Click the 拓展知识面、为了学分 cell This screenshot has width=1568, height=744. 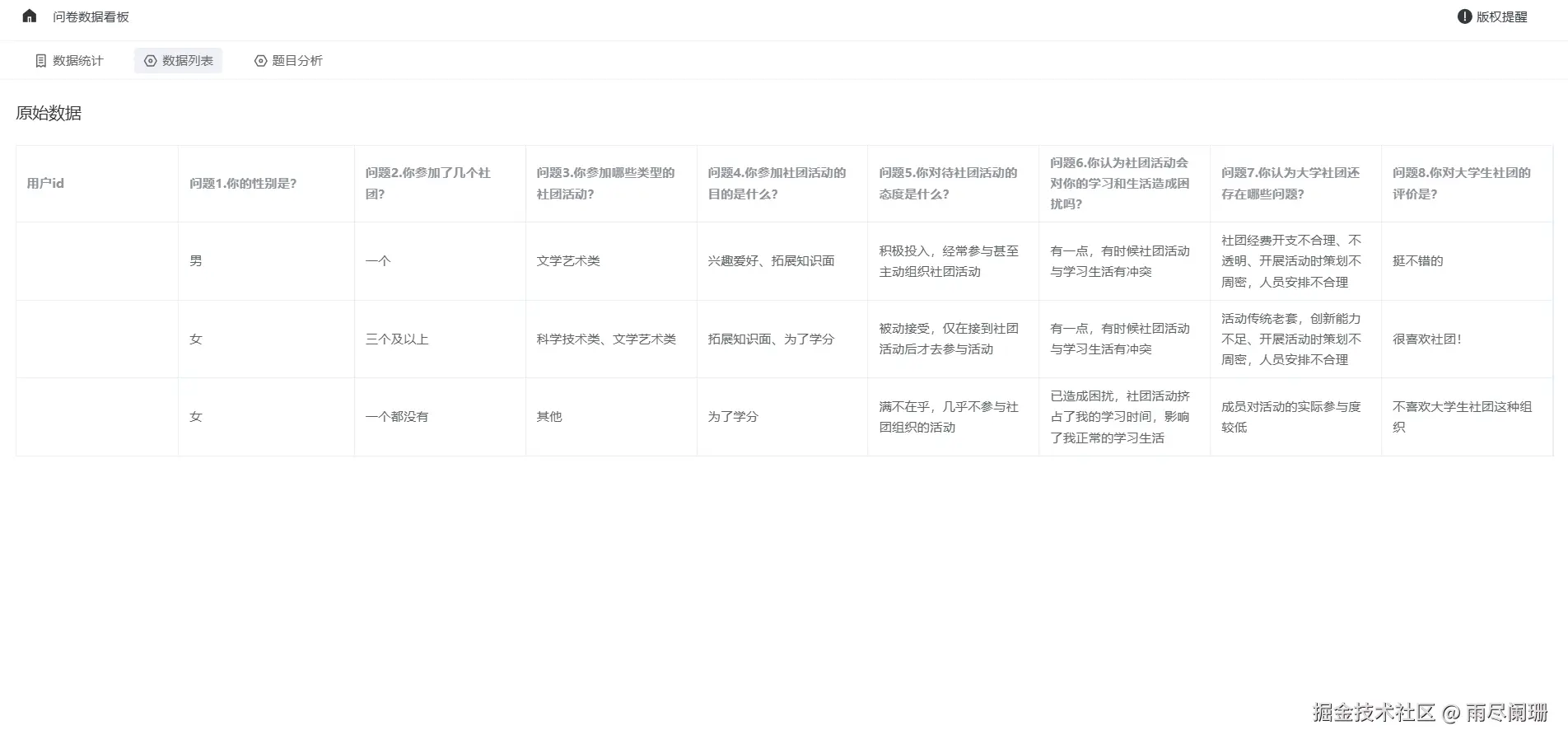pyautogui.click(x=782, y=339)
